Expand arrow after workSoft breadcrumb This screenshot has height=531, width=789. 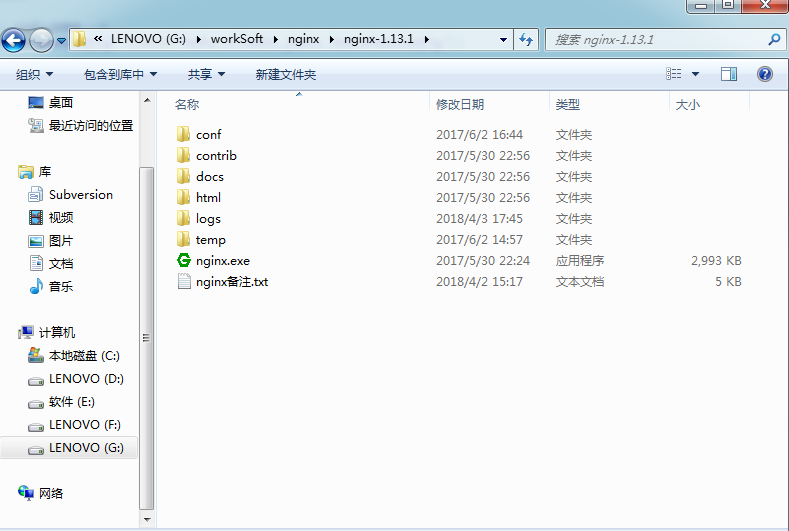[276, 39]
